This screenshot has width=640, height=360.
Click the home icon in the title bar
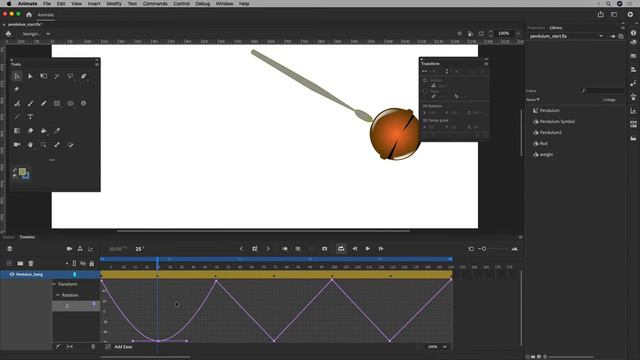point(29,15)
